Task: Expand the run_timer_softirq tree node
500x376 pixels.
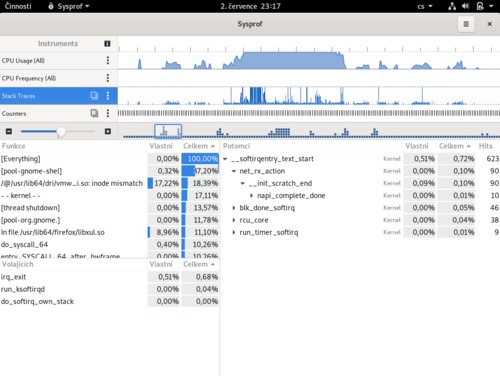Action: coord(234,232)
